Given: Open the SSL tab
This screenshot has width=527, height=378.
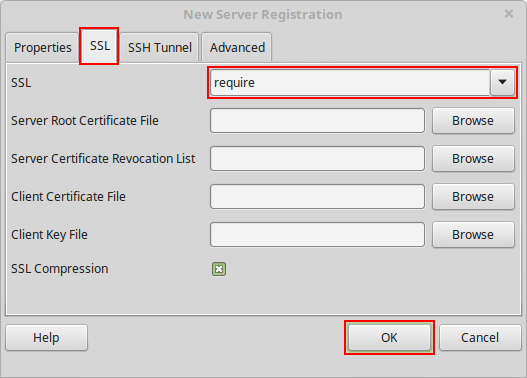Looking at the screenshot, I should coord(99,46).
